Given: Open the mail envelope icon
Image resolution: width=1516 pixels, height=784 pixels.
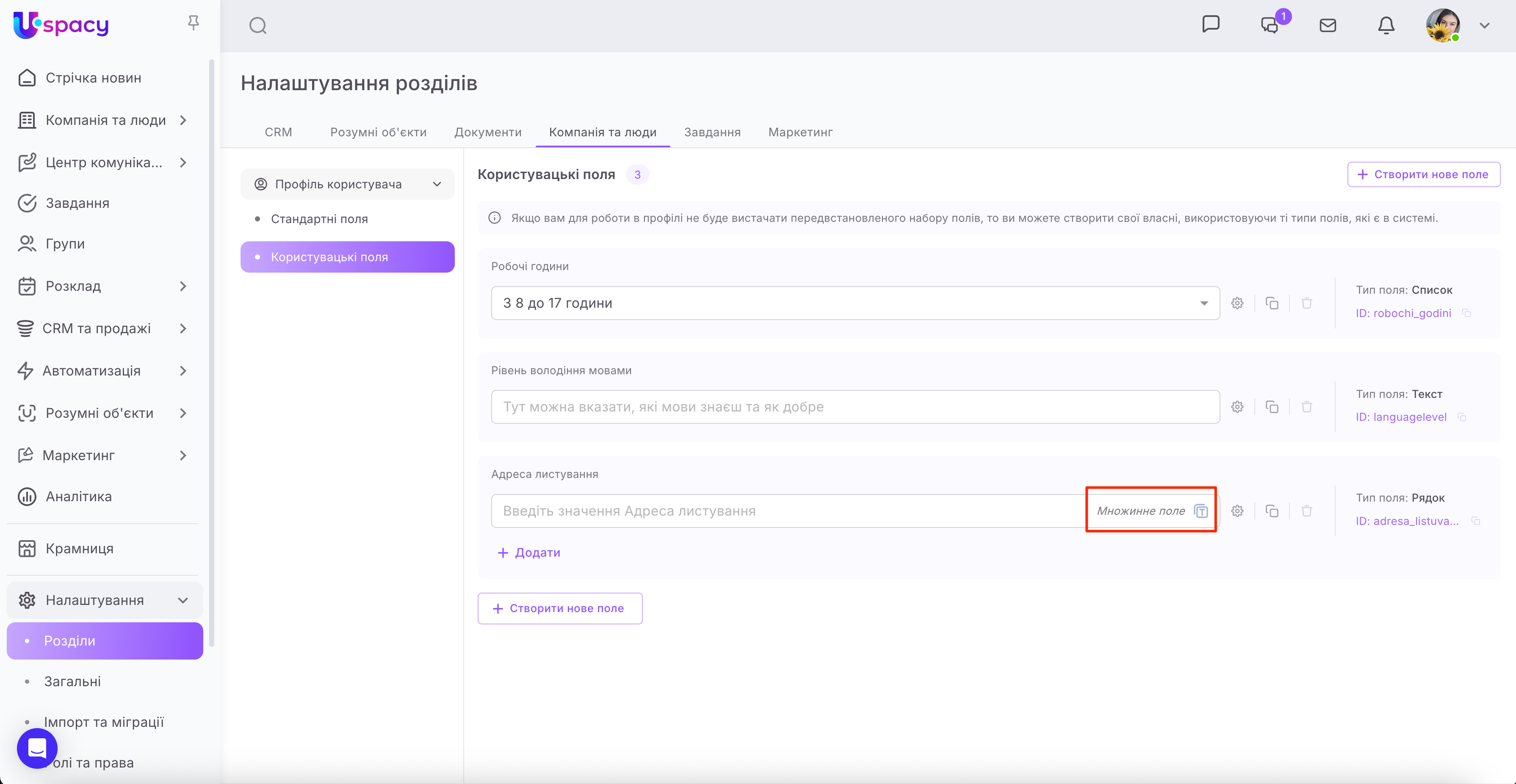Looking at the screenshot, I should tap(1328, 25).
